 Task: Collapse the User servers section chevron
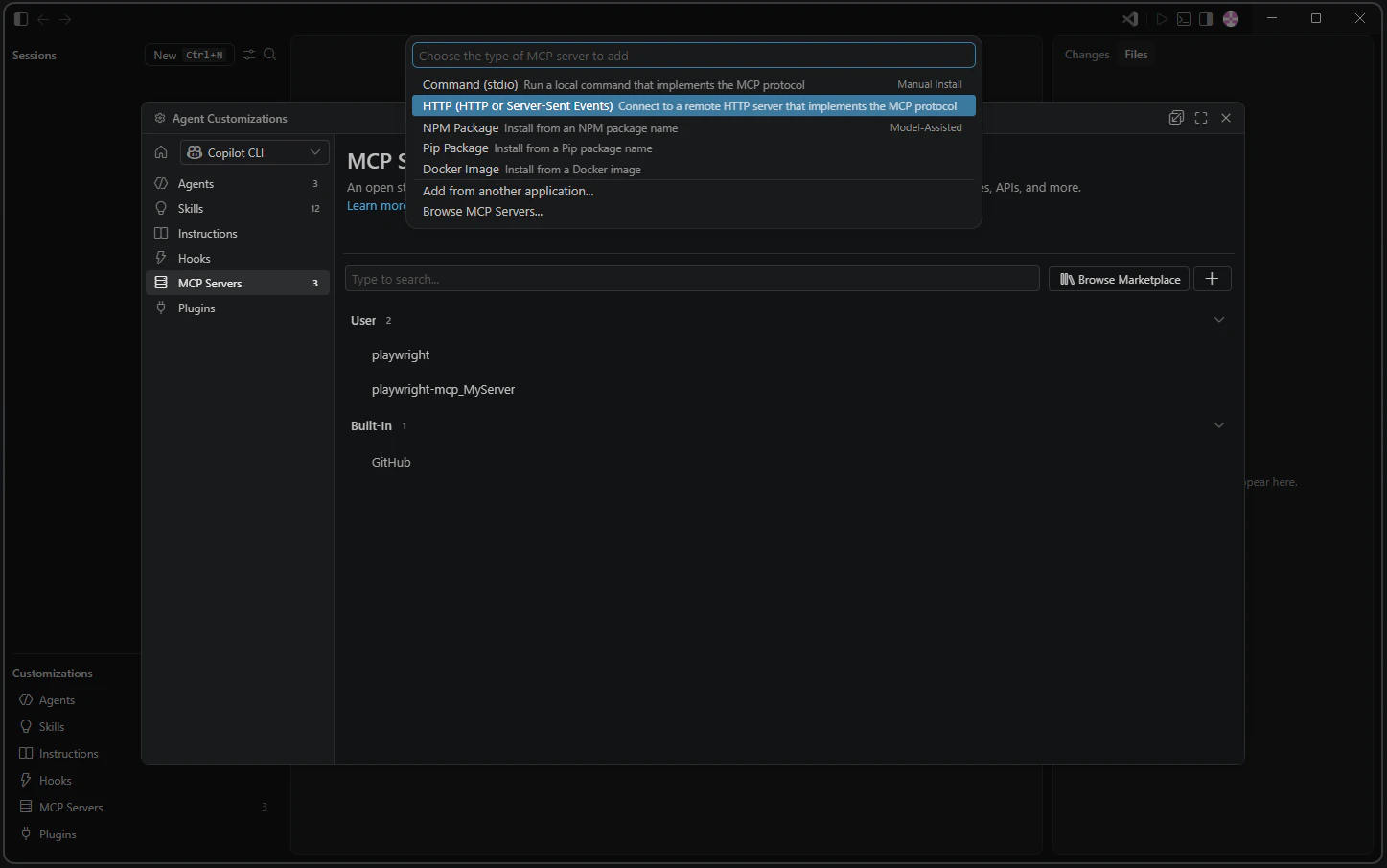(x=1219, y=320)
